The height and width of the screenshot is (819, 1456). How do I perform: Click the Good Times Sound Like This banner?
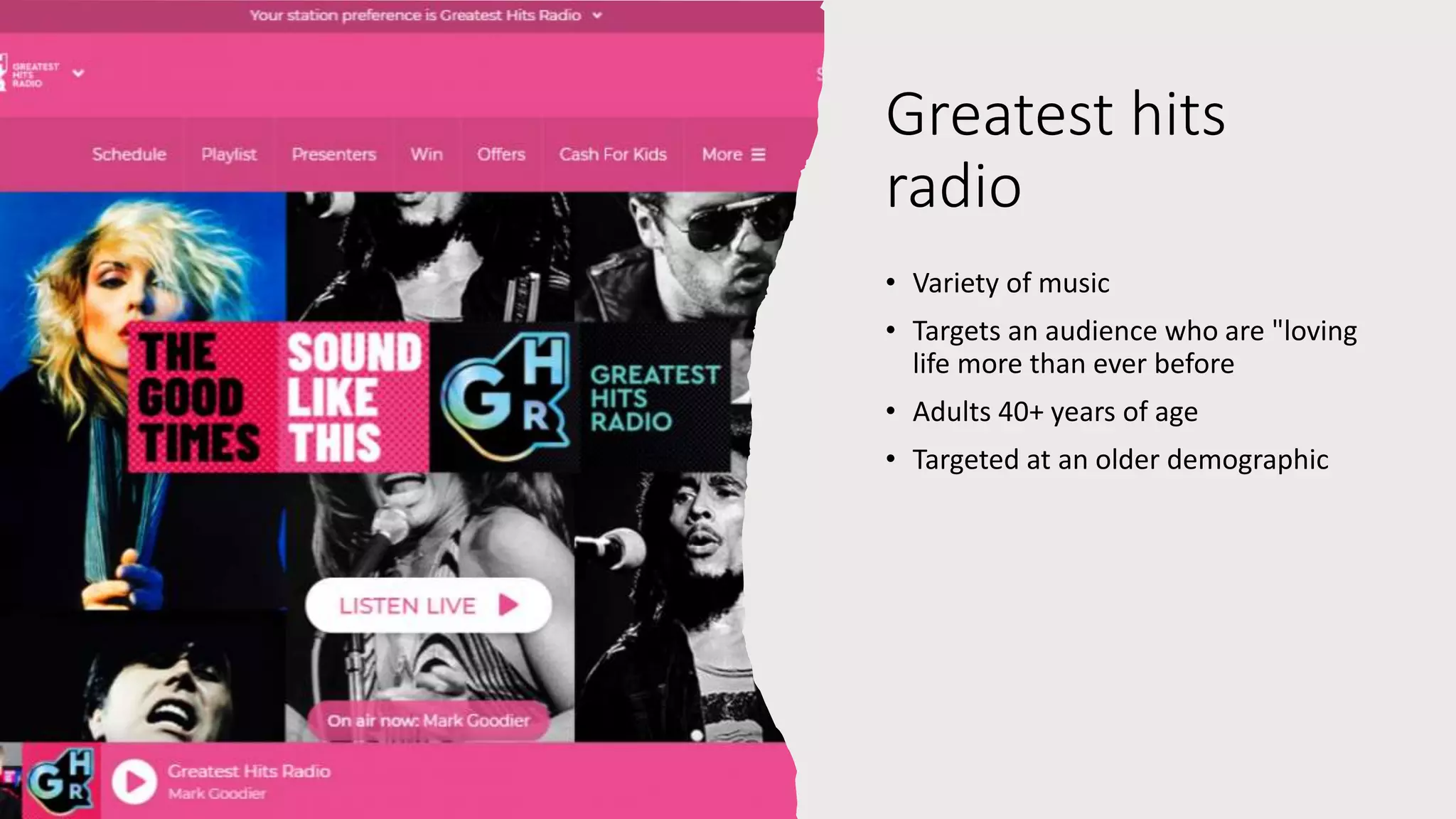pyautogui.click(x=279, y=397)
